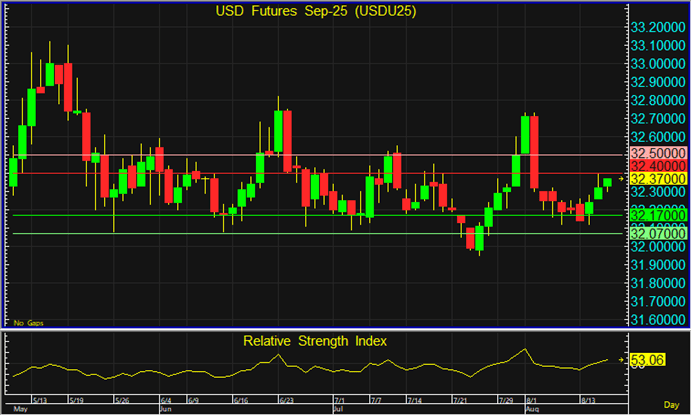The image size is (692, 416).
Task: Click the 33.20000 price axis label
Action: (x=657, y=26)
